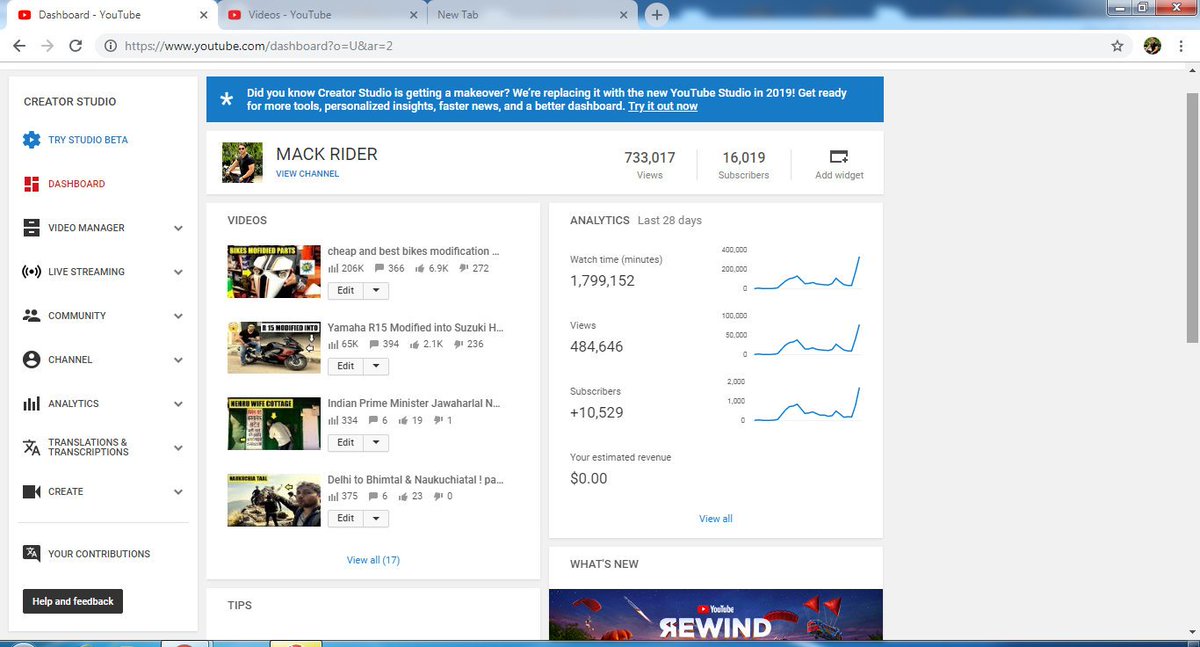The image size is (1200, 647).
Task: Click the Live Streaming broadcast icon
Action: click(x=31, y=272)
